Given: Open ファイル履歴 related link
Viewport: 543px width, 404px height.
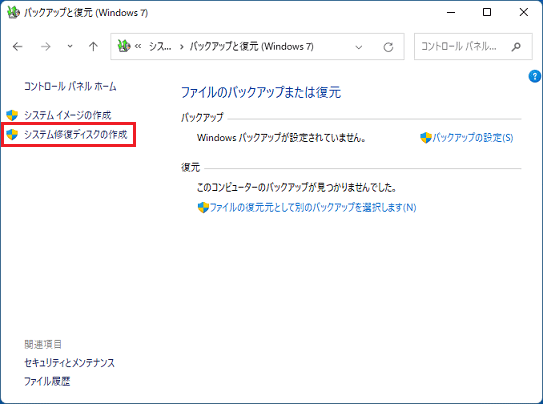Looking at the screenshot, I should [x=47, y=381].
